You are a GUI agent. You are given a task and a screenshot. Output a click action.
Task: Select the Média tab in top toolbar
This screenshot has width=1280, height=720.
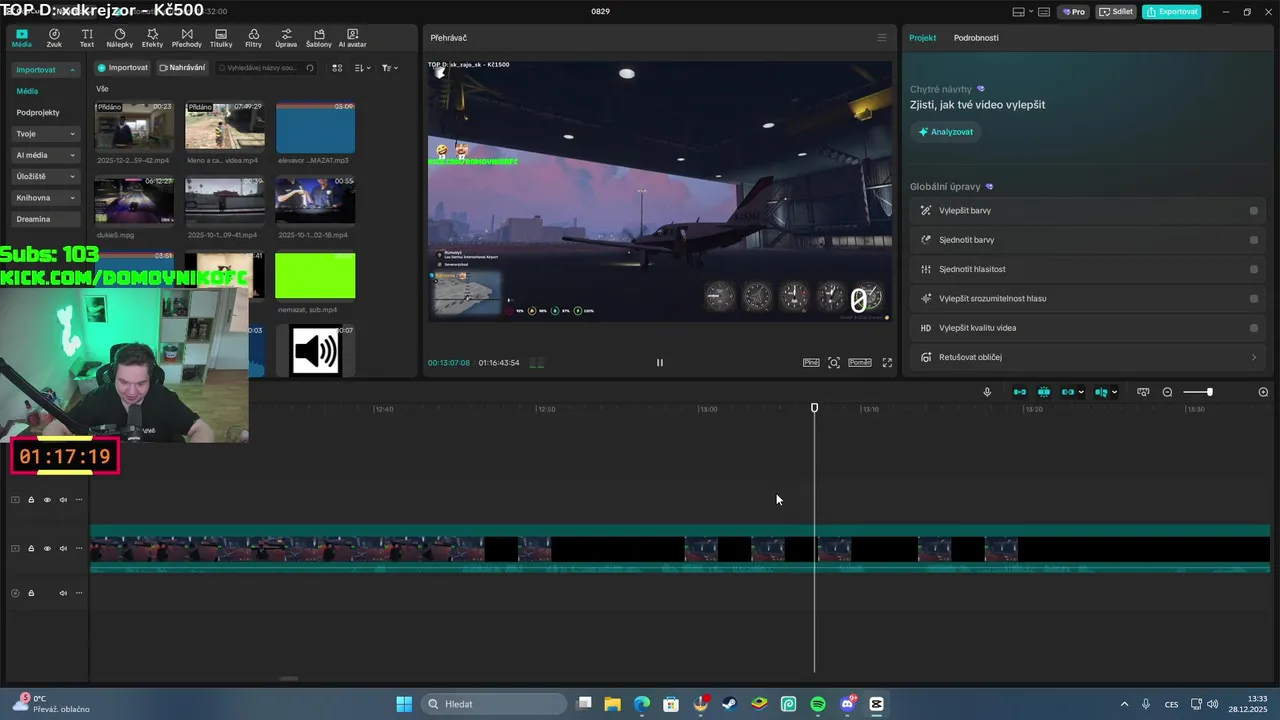21,38
